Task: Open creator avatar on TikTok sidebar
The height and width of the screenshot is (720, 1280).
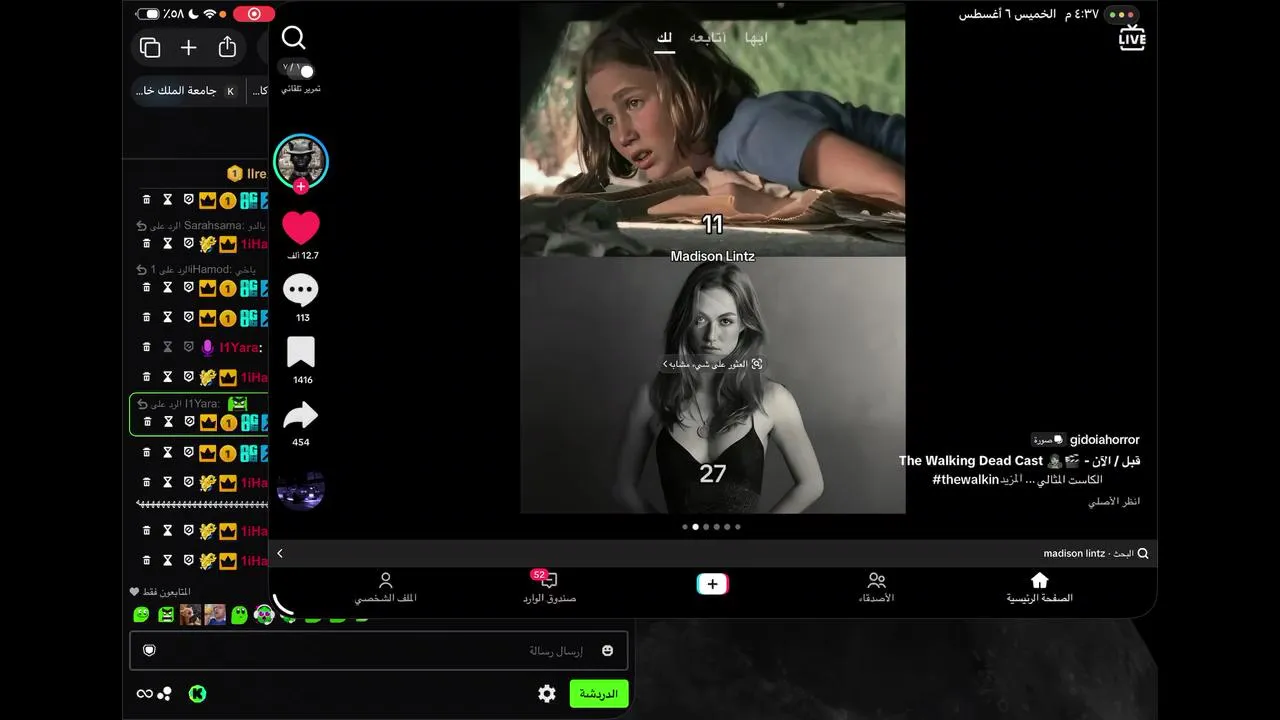Action: (x=300, y=160)
